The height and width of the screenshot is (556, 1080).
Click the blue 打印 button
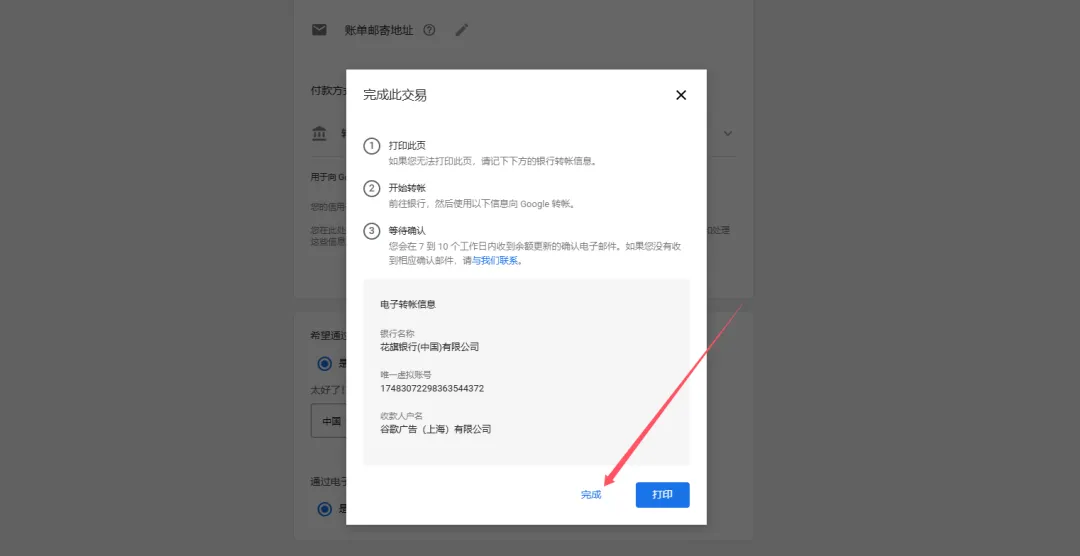click(663, 495)
